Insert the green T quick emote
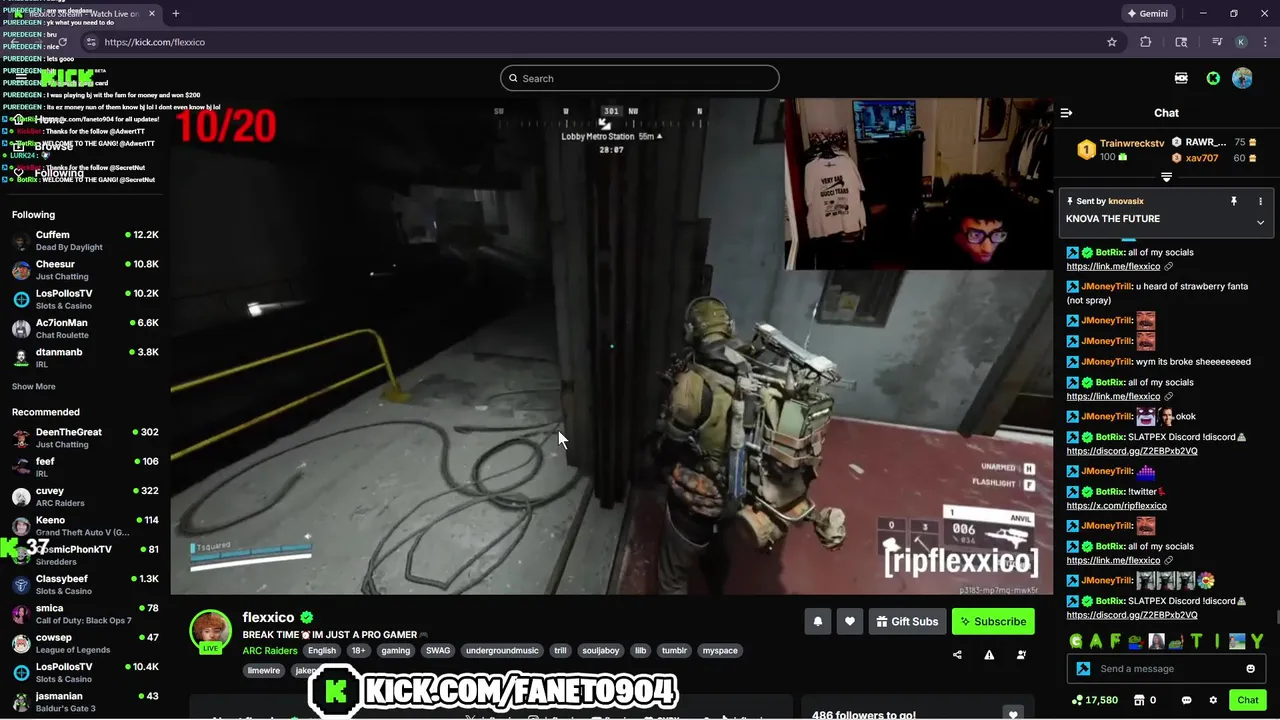The image size is (1280, 720). pyautogui.click(x=1196, y=641)
